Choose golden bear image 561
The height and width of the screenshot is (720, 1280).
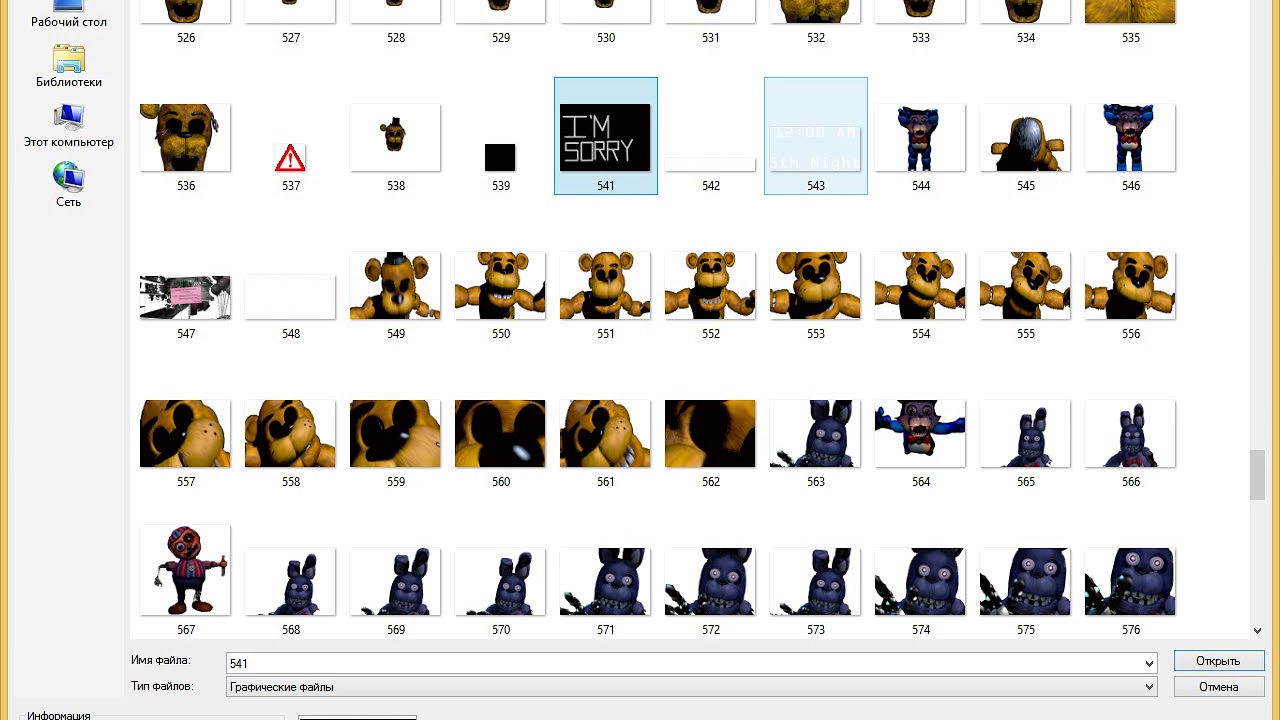[605, 433]
